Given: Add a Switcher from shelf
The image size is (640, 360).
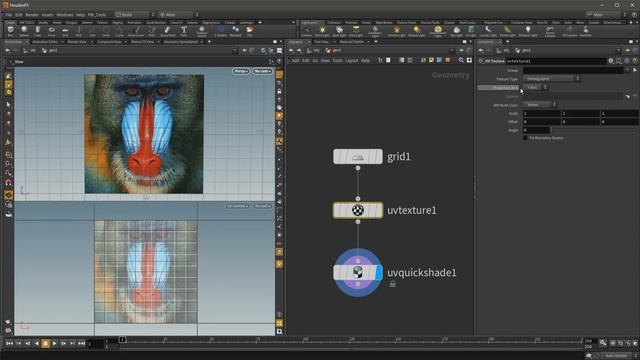Looking at the screenshot, I should [x=586, y=31].
